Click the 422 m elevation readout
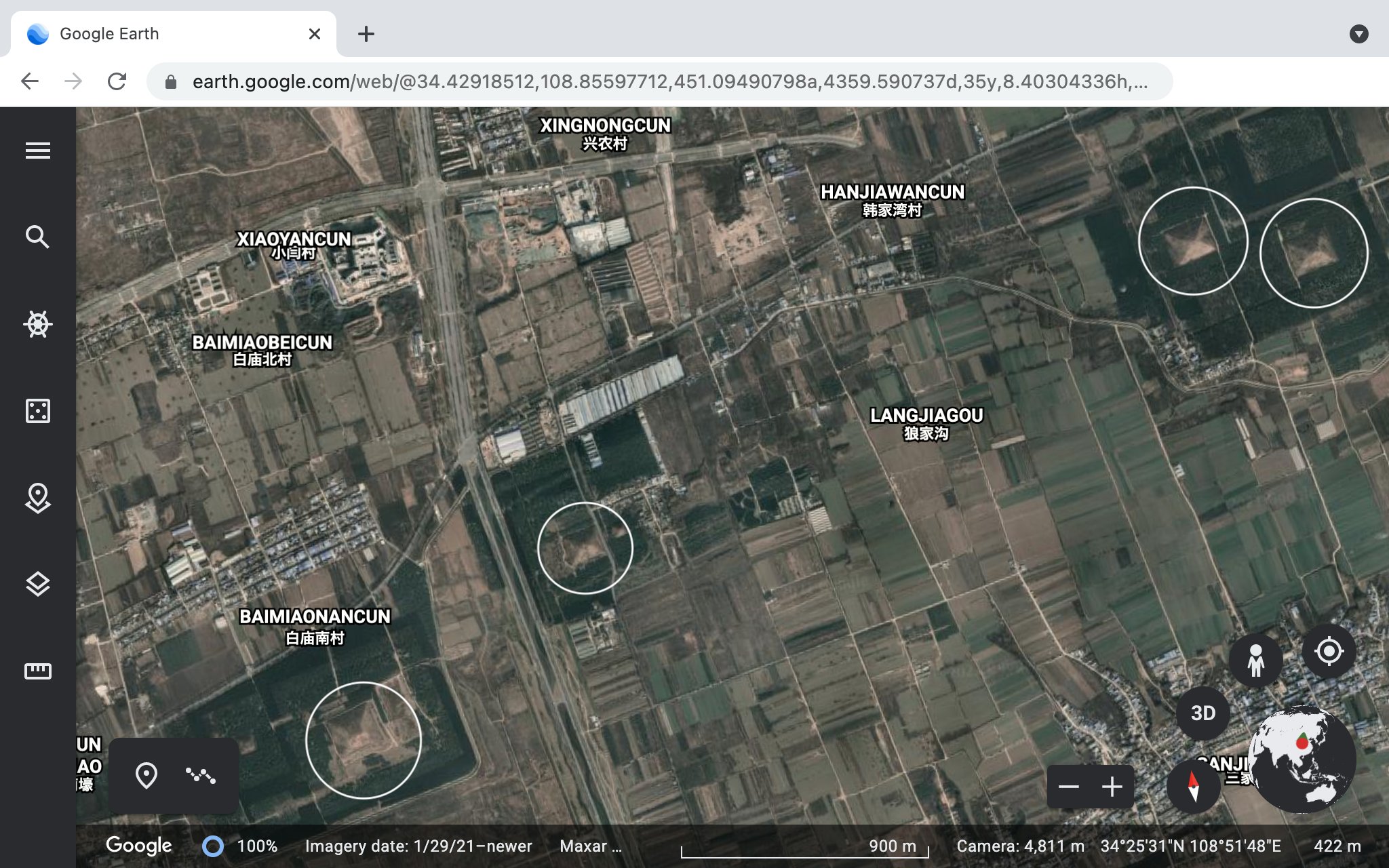 (x=1337, y=846)
